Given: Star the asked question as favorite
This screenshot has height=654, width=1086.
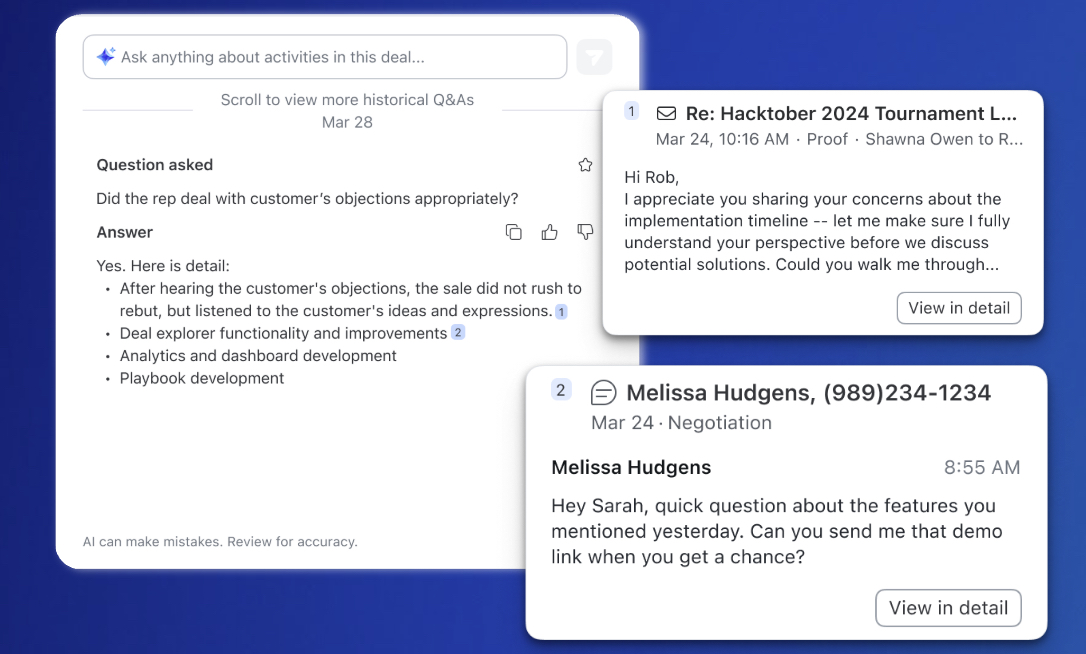Looking at the screenshot, I should [x=585, y=165].
